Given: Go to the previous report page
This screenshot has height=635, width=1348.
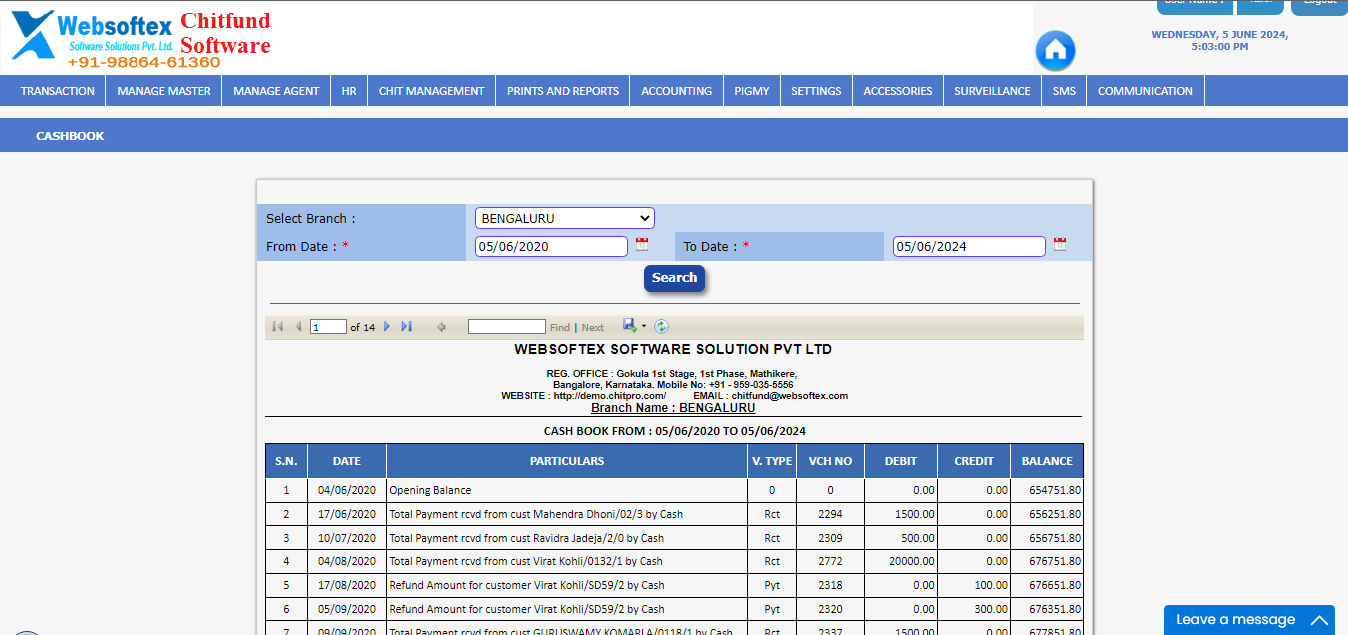Looking at the screenshot, I should 298,327.
